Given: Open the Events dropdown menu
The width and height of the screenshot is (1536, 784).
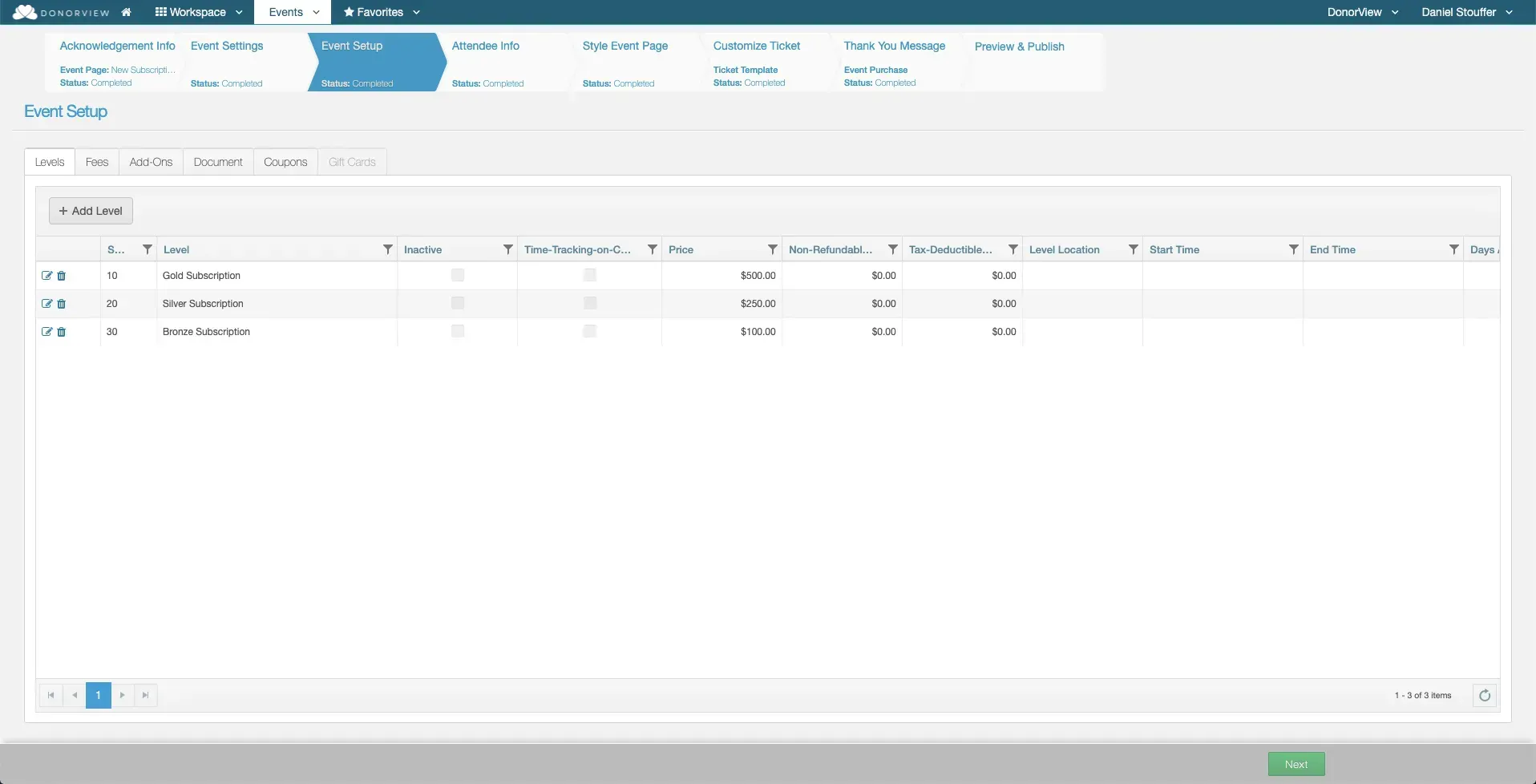Looking at the screenshot, I should coord(293,12).
